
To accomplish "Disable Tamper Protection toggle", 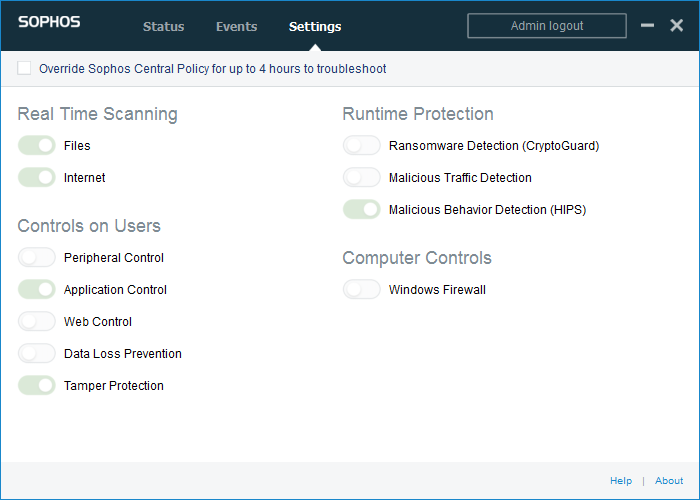I will tap(37, 385).
